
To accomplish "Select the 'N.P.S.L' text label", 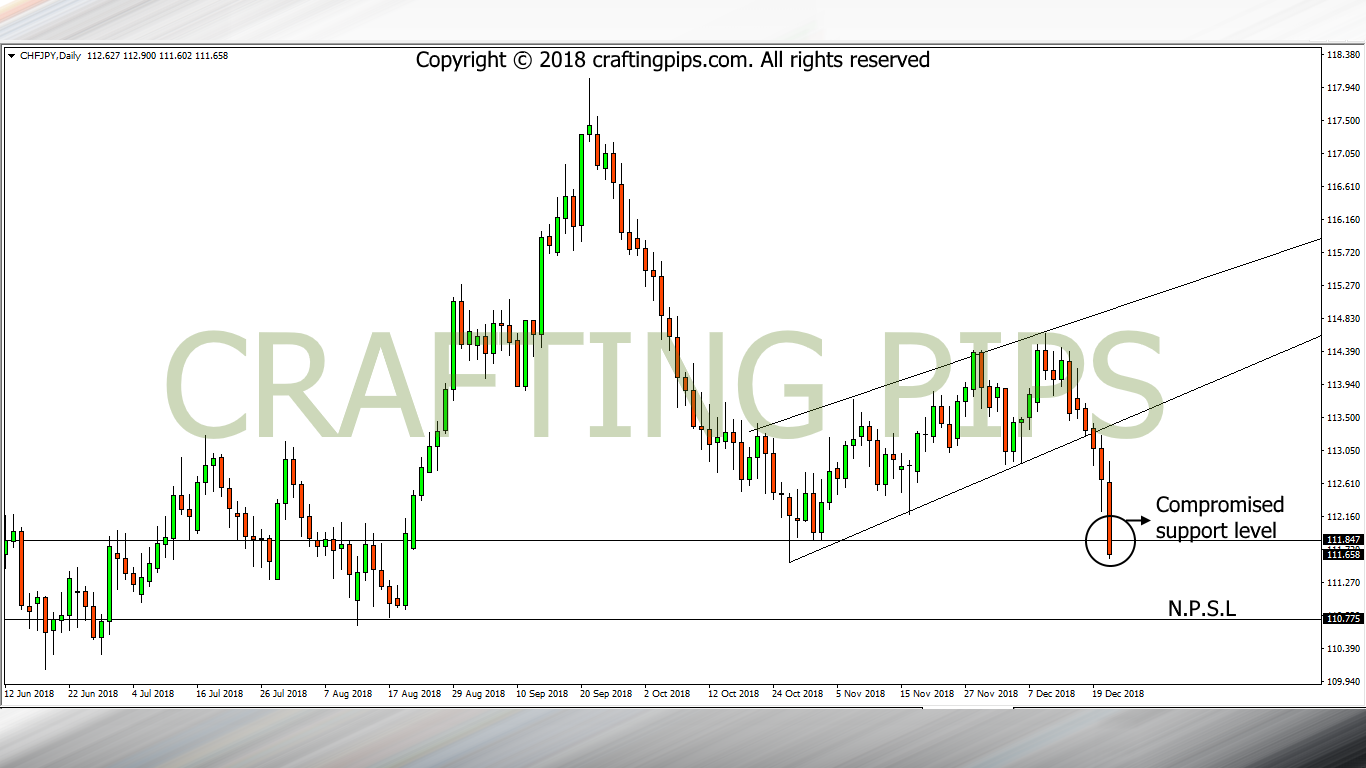I will click(x=1202, y=608).
